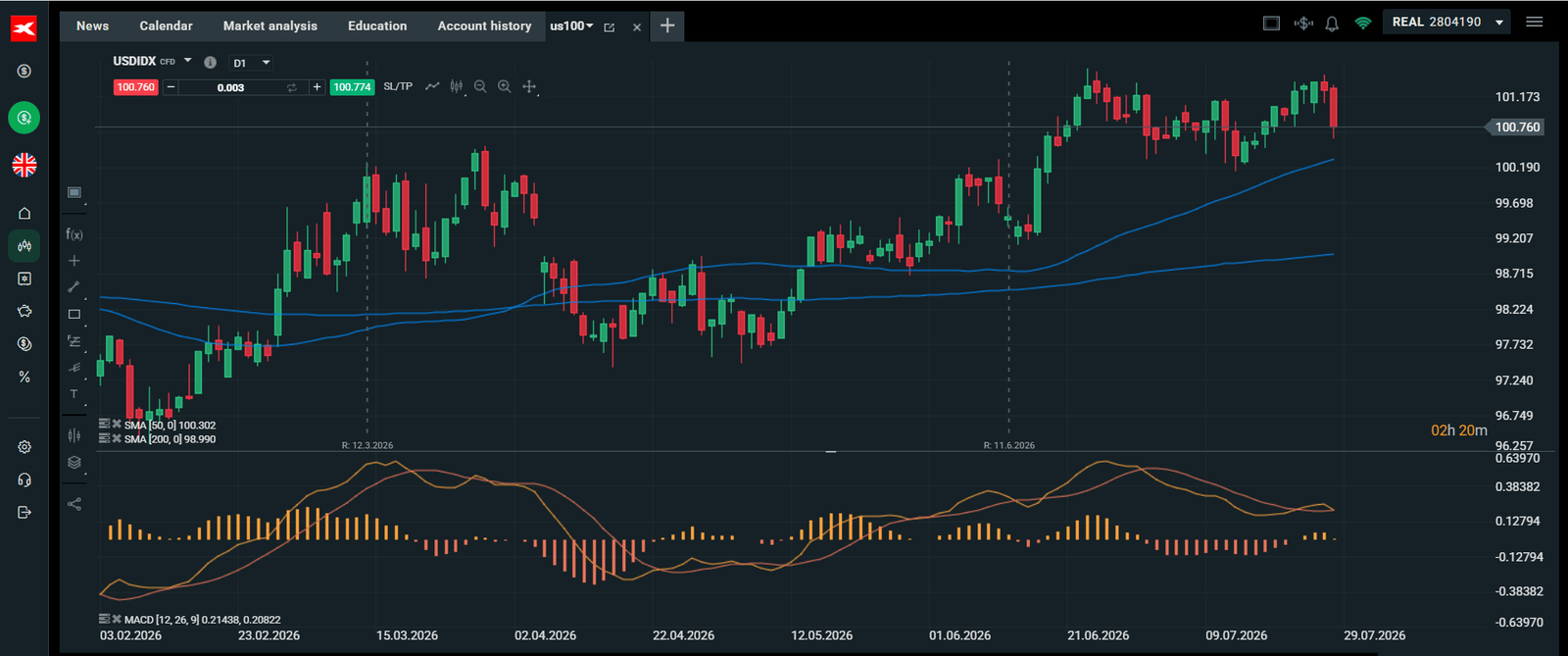The image size is (1568, 656).
Task: Toggle one-click trading dollar icon
Action: point(1302,24)
